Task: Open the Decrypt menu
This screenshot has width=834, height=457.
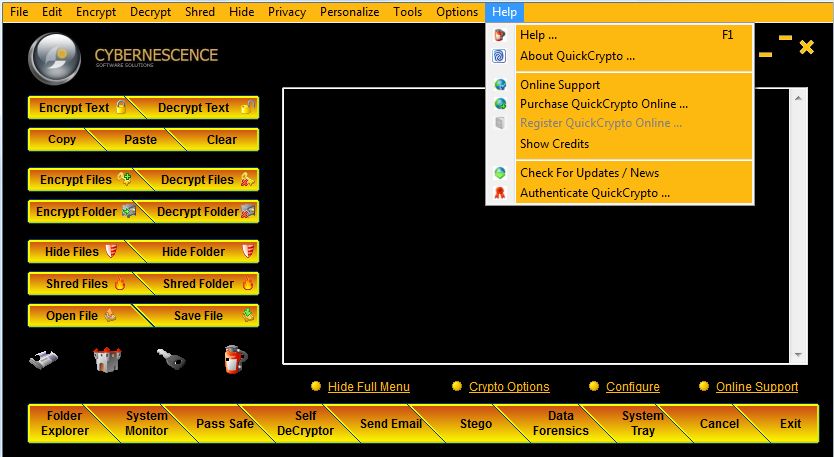Action: pos(151,12)
